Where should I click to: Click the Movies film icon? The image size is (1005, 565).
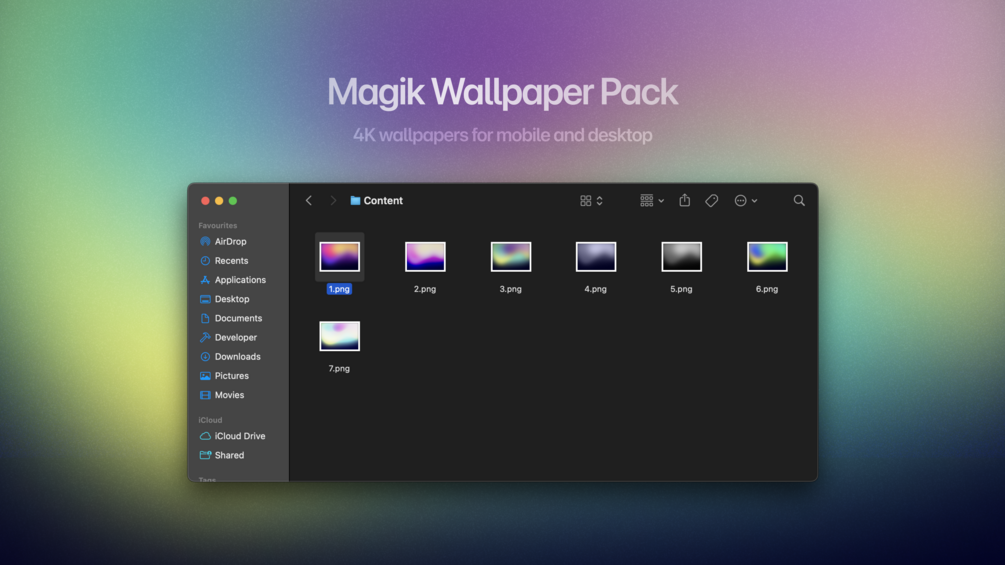coord(205,395)
